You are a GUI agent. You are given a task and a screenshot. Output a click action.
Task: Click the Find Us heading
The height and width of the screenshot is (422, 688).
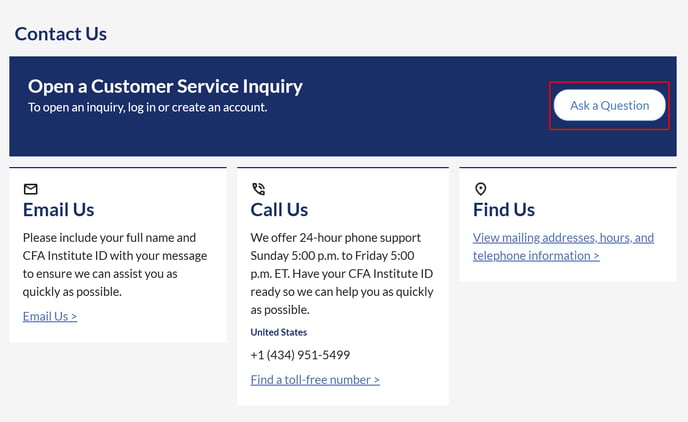[504, 210]
